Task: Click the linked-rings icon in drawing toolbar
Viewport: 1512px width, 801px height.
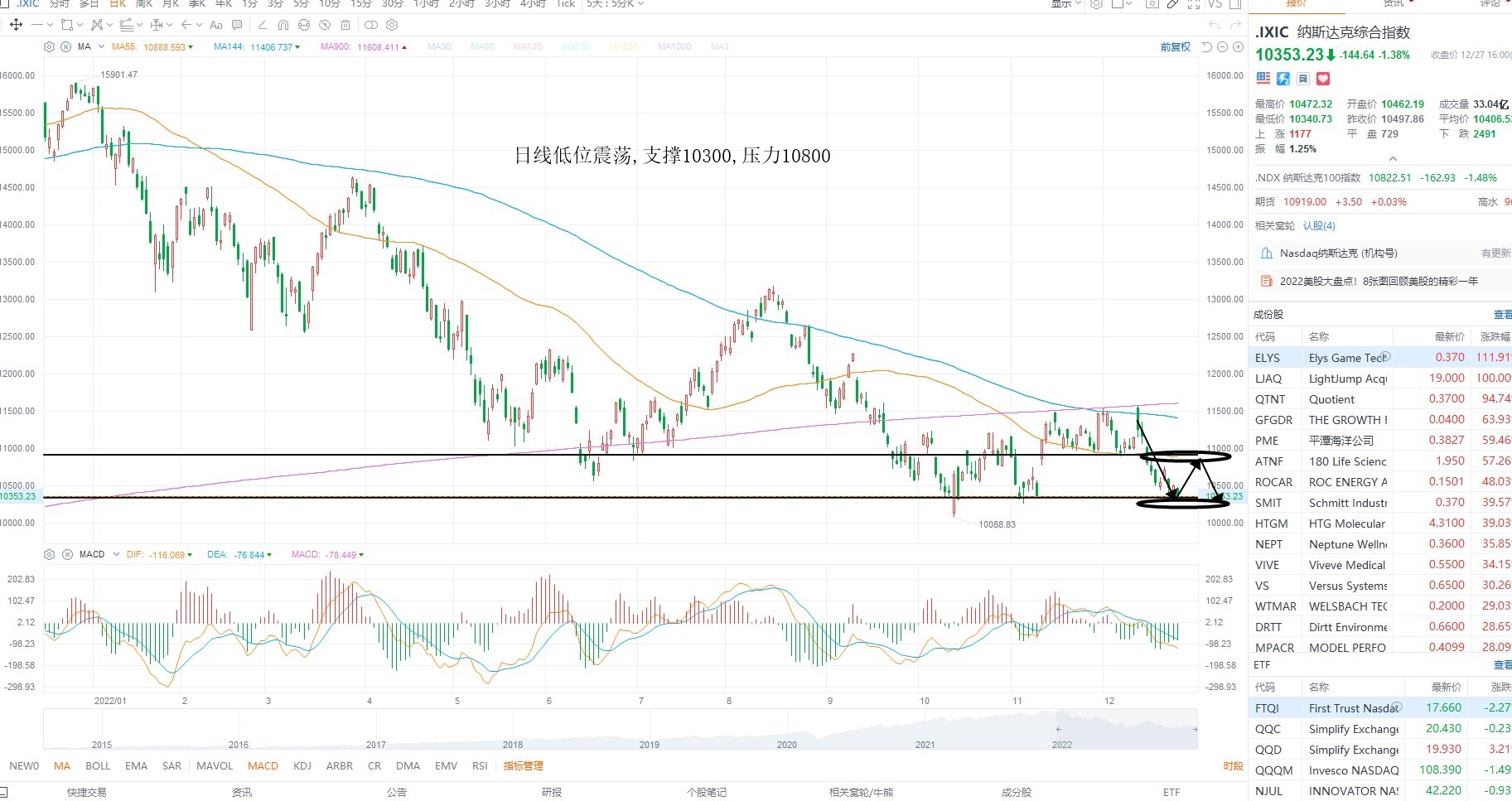Action: (371, 25)
